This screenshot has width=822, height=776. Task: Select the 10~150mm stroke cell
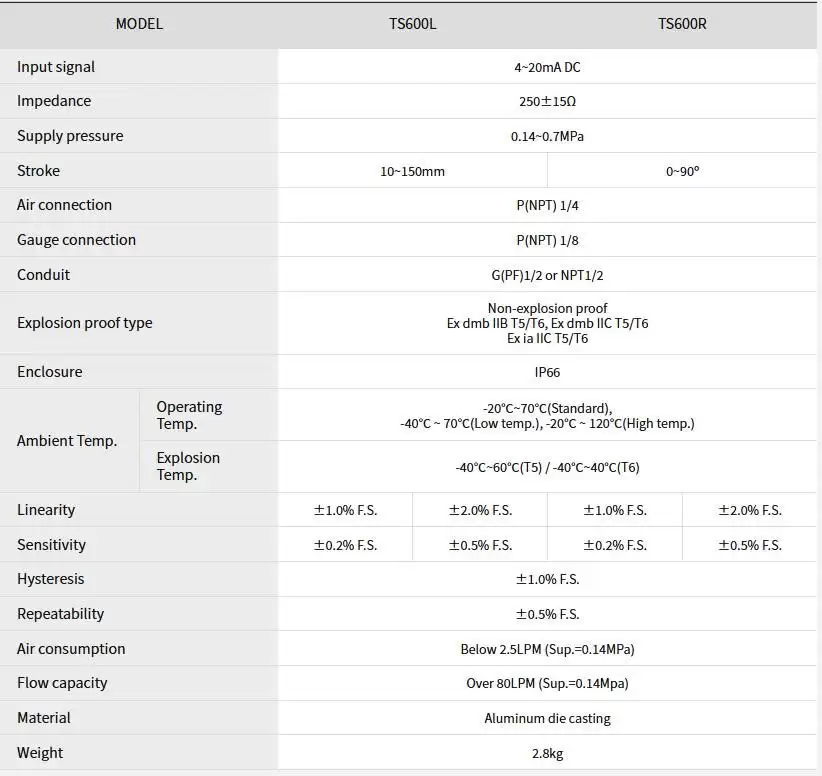(x=412, y=171)
